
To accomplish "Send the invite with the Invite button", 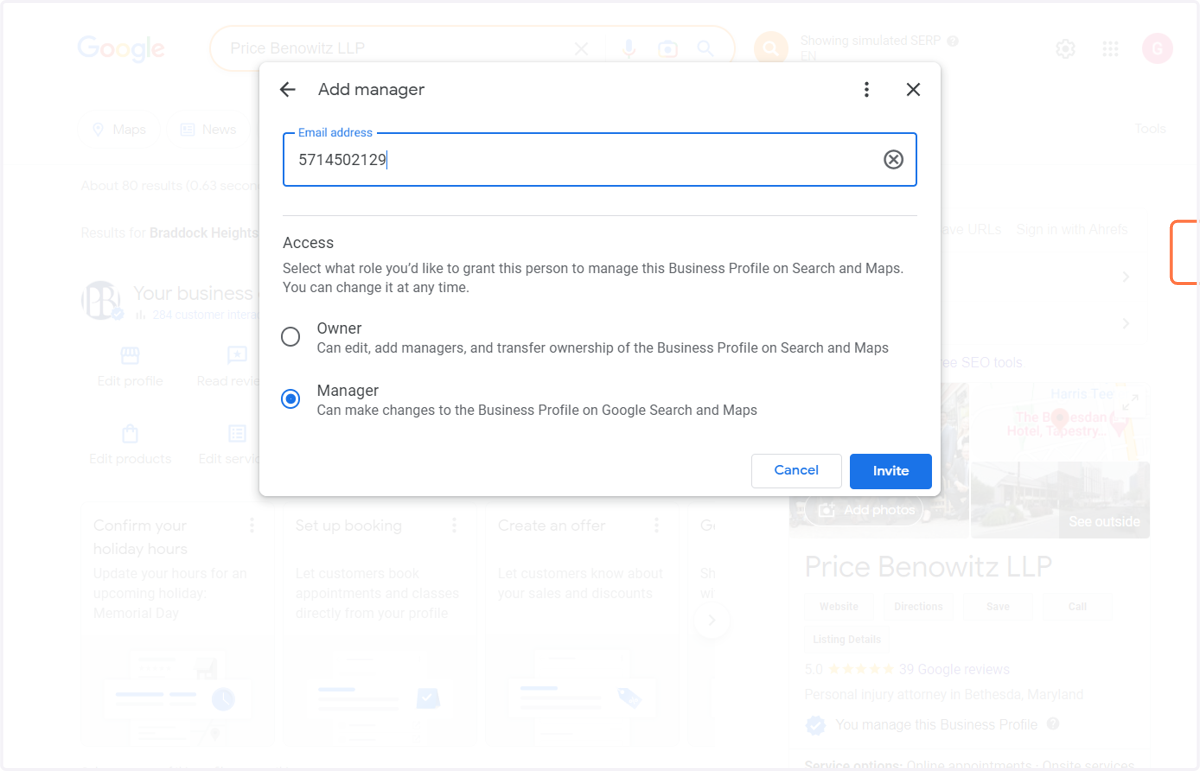I will coord(891,471).
